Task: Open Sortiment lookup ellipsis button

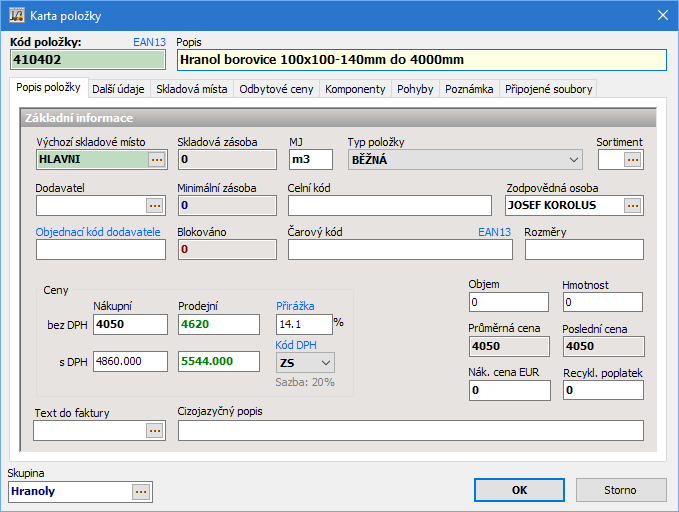Action: click(633, 160)
